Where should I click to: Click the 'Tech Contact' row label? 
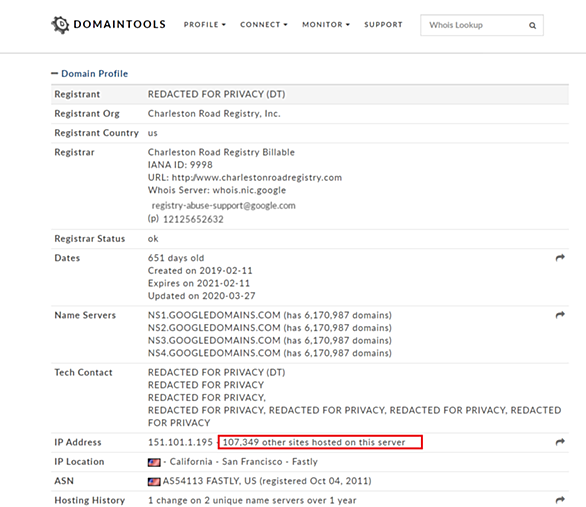(83, 372)
